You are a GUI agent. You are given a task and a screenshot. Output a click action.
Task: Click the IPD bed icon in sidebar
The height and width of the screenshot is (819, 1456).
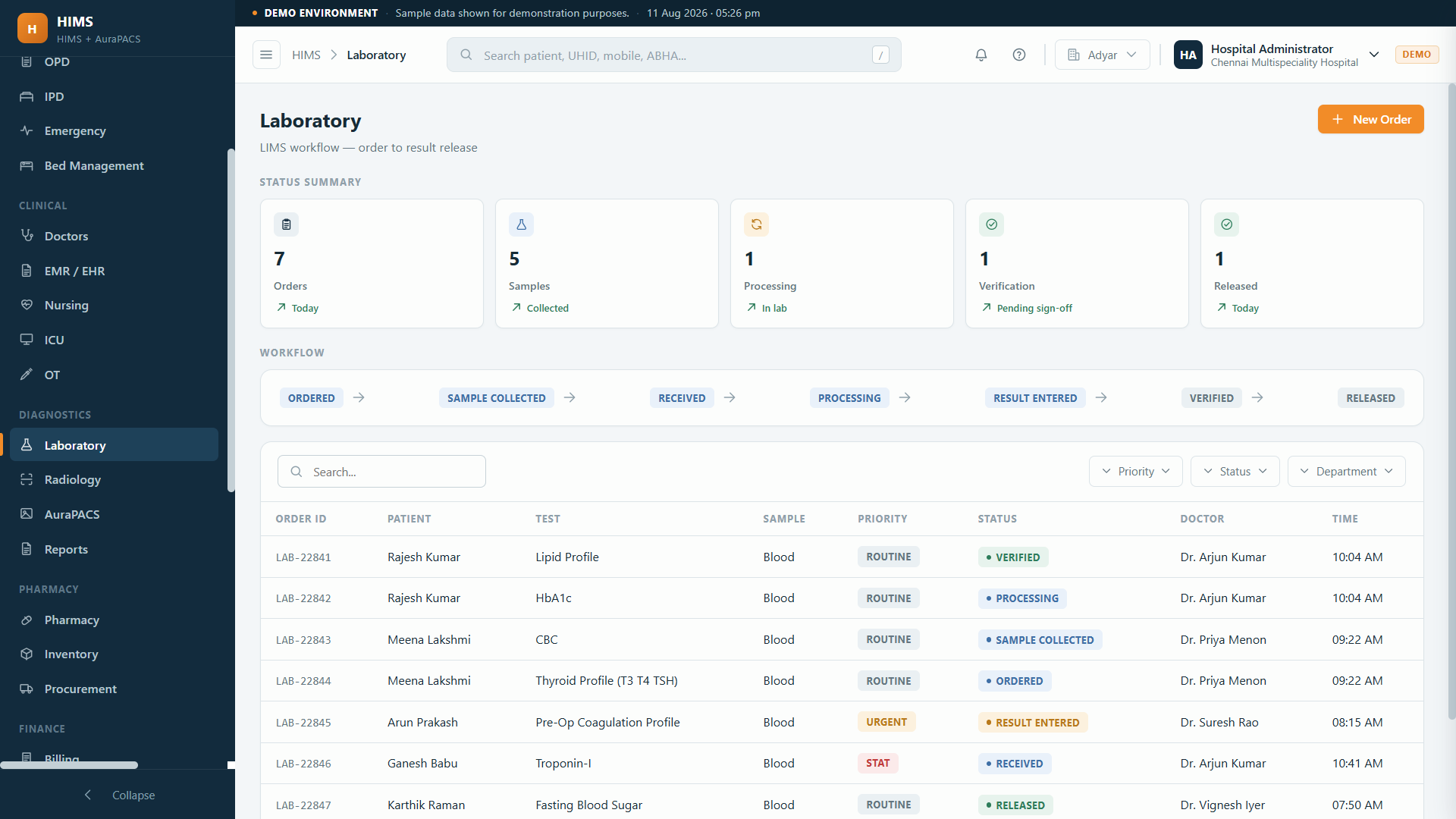(27, 96)
